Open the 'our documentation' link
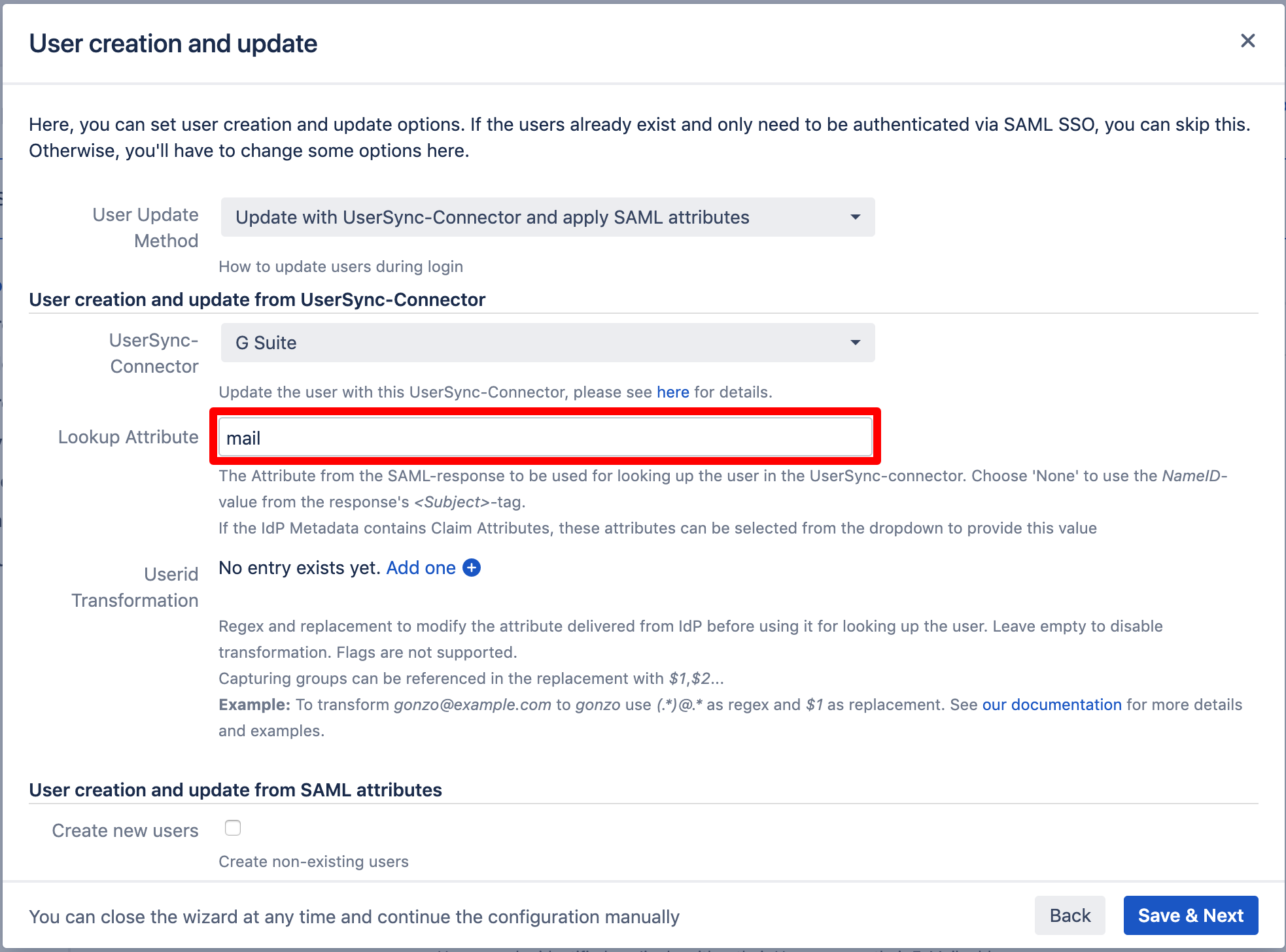This screenshot has height=952, width=1286. [x=1052, y=705]
